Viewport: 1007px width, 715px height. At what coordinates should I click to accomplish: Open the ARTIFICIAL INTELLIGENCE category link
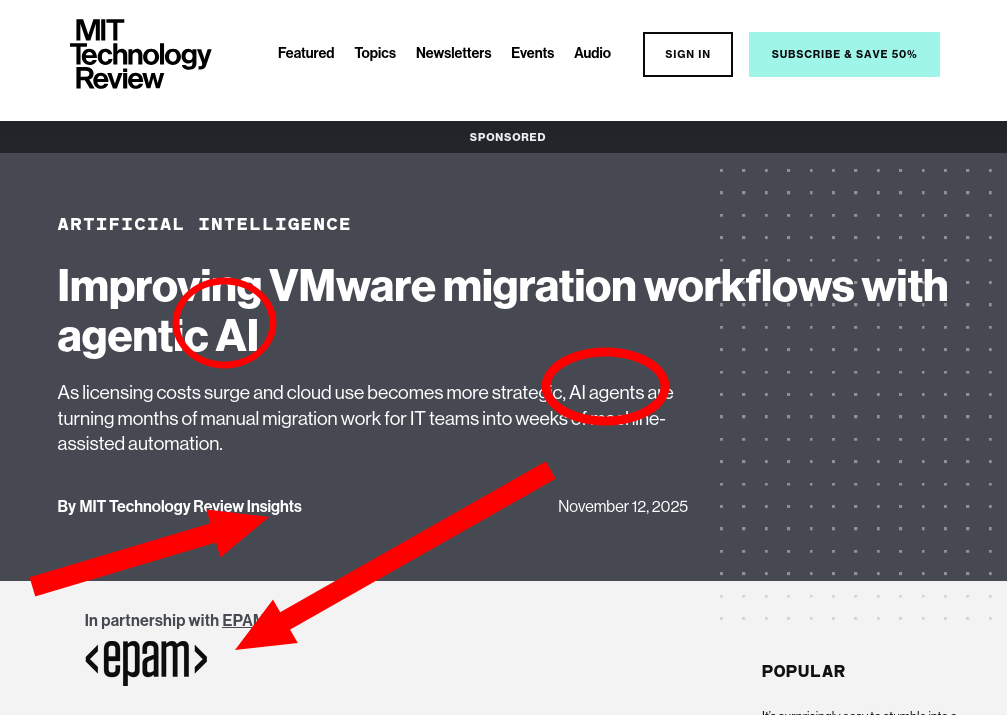click(x=204, y=224)
